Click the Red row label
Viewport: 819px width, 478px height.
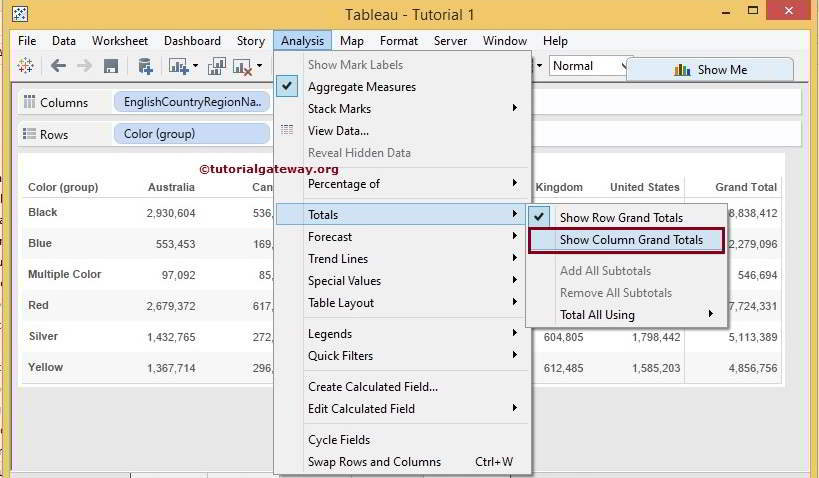pyautogui.click(x=38, y=305)
